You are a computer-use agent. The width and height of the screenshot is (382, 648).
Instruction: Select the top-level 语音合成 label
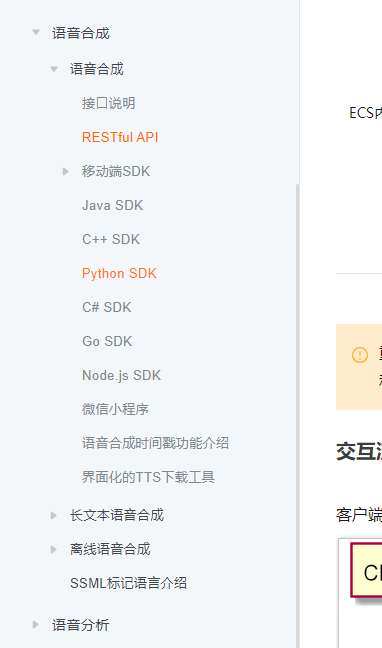[81, 33]
